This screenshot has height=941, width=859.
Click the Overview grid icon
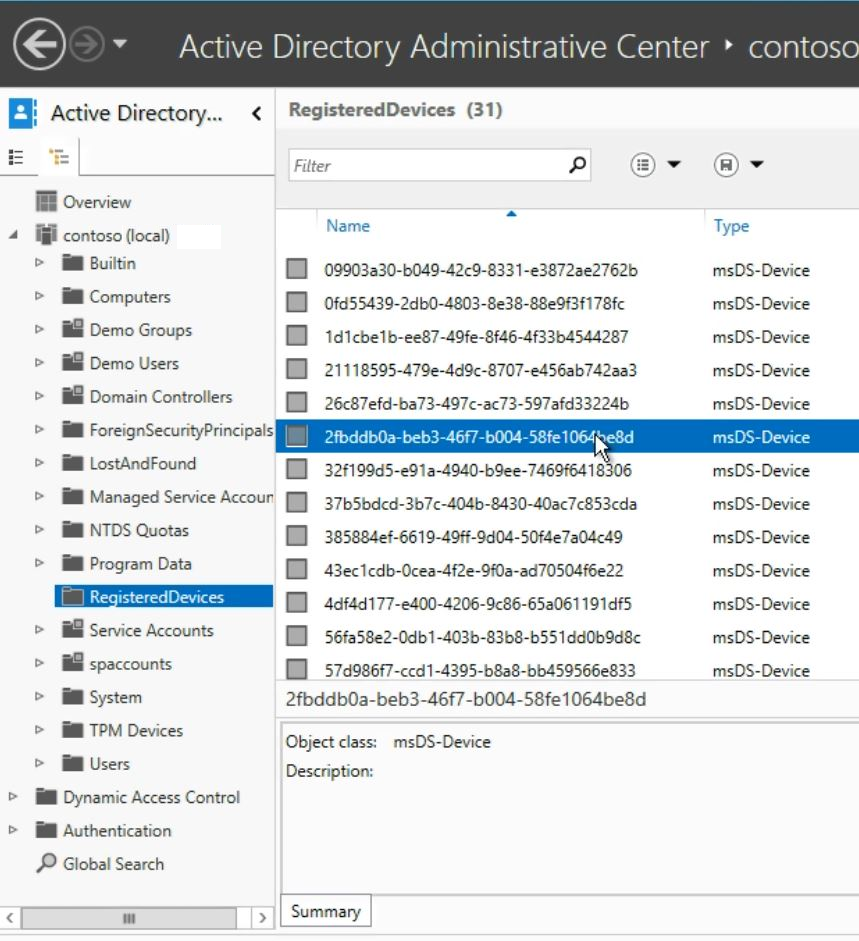click(x=46, y=202)
